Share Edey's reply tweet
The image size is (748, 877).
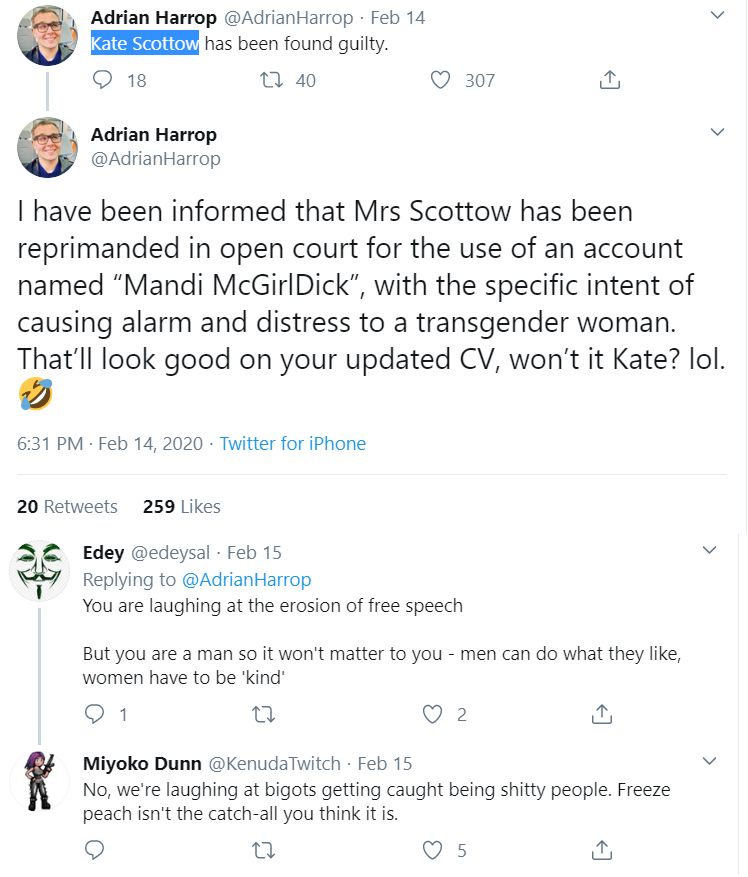pyautogui.click(x=601, y=714)
